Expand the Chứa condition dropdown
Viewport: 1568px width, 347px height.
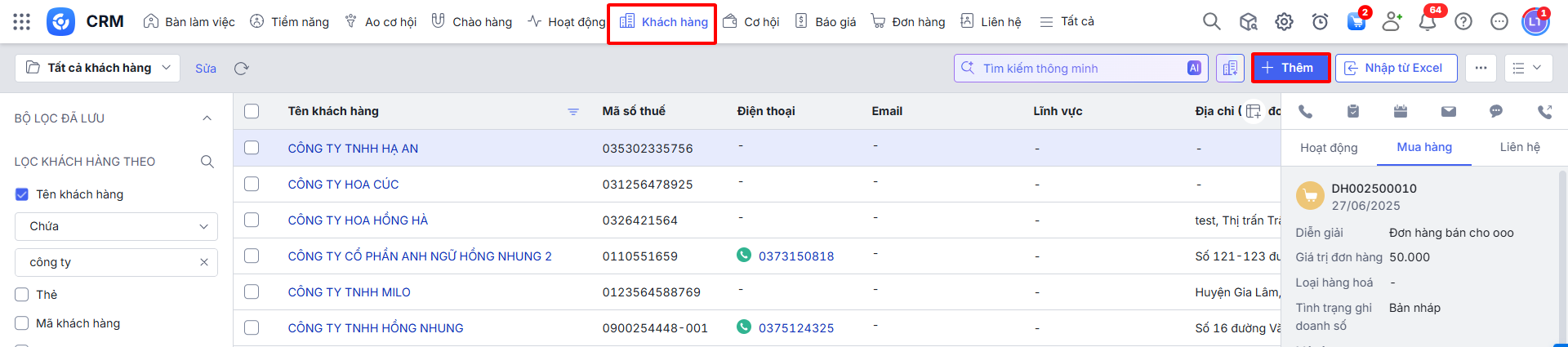click(116, 226)
